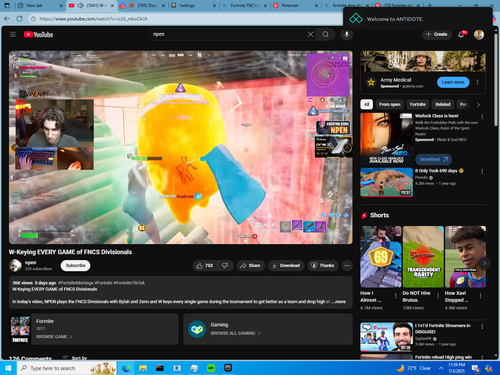
Task: Select the Related filter chip
Action: click(443, 104)
